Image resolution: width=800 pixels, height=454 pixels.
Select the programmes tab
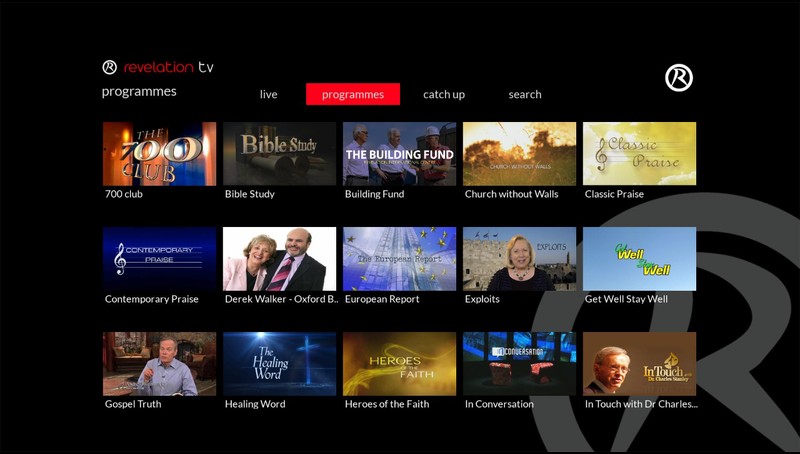click(x=353, y=95)
